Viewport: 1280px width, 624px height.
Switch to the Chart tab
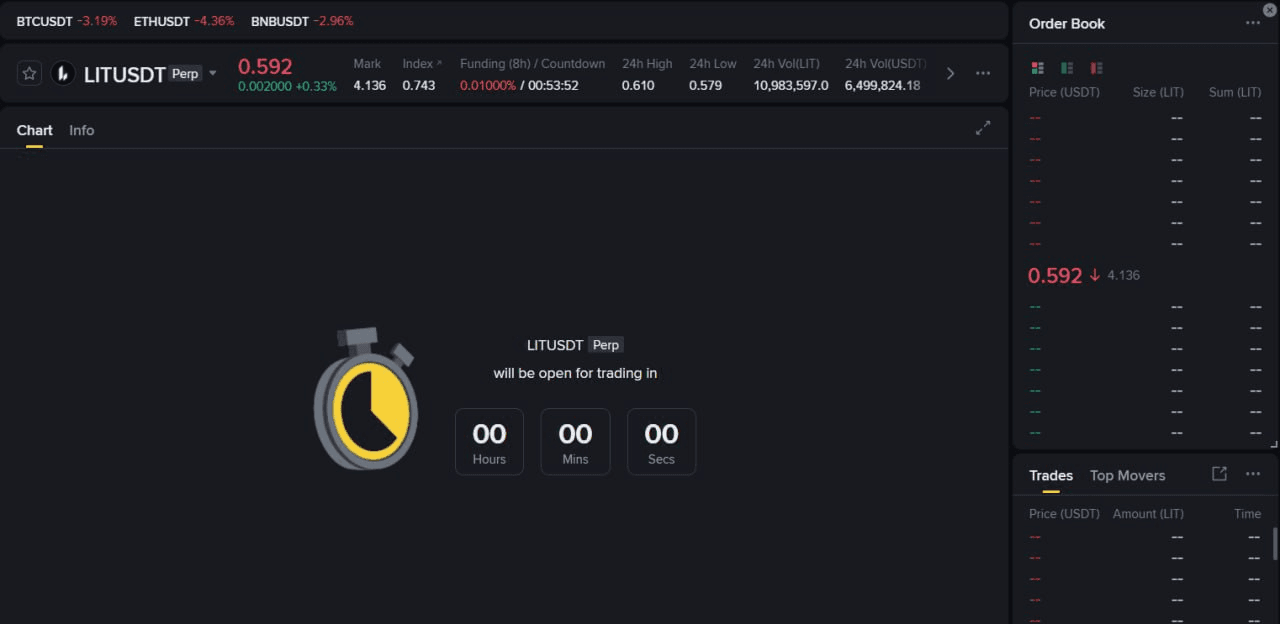tap(35, 130)
